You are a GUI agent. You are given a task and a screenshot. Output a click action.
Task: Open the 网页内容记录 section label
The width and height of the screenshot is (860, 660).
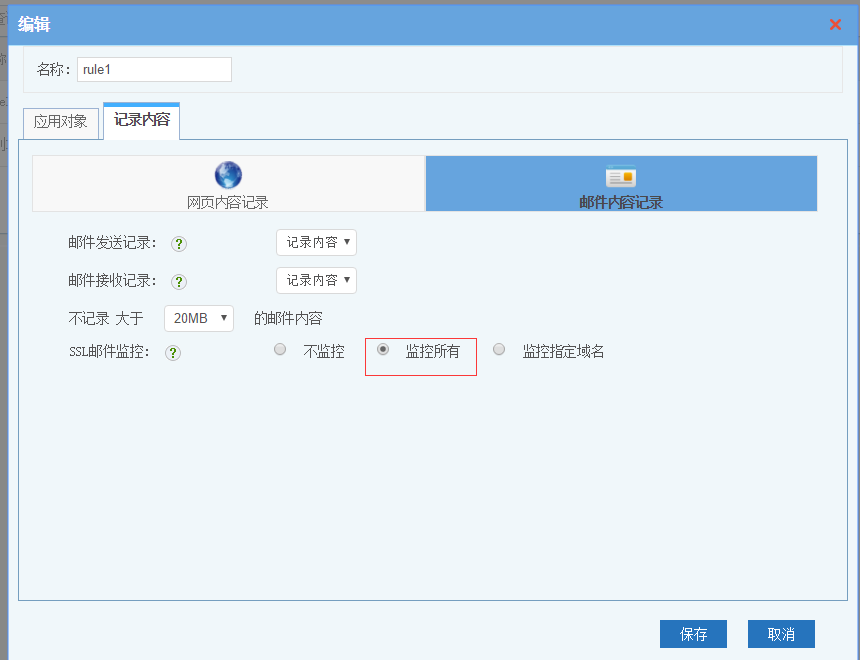click(228, 202)
